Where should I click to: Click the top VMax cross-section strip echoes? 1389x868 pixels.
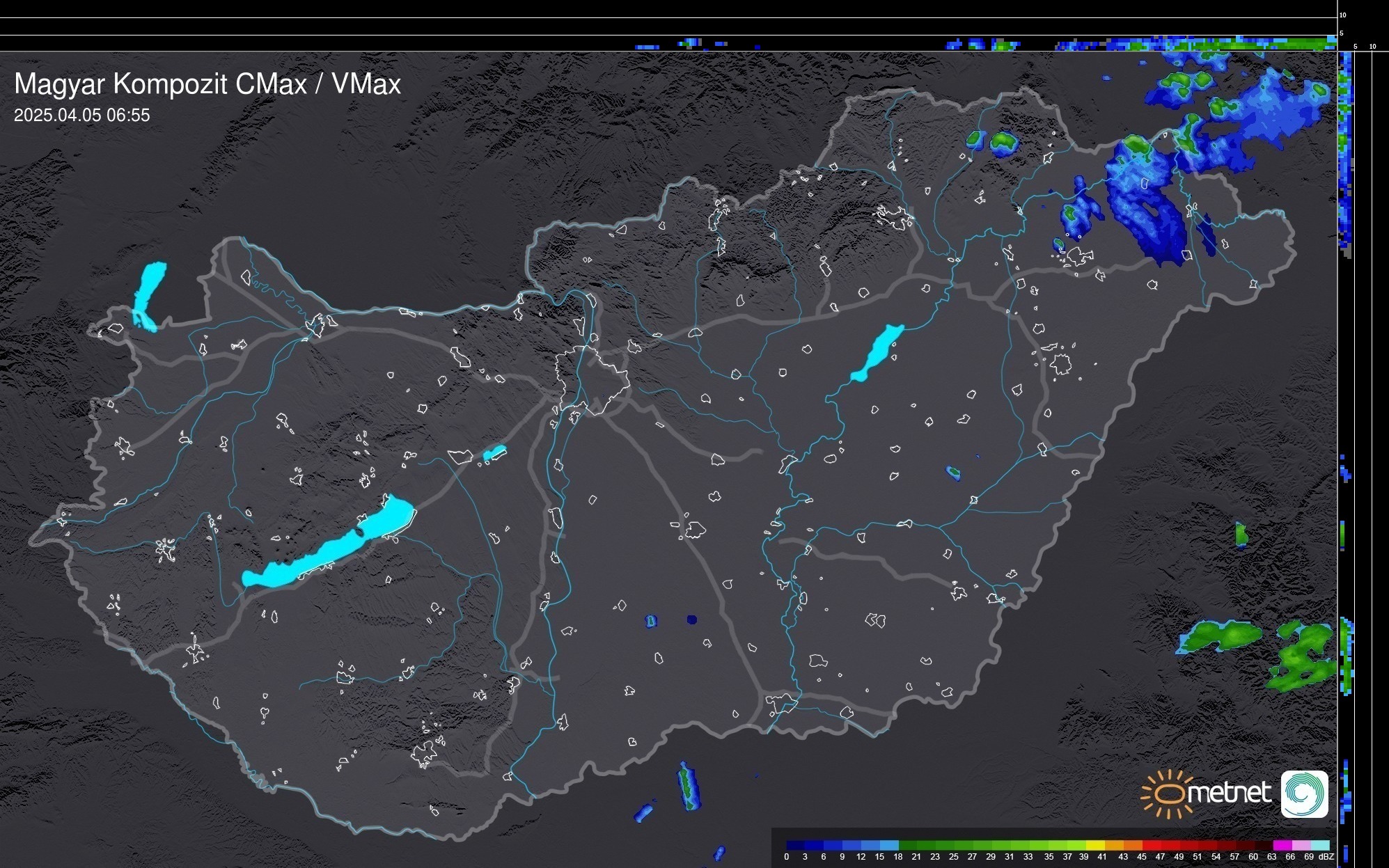[x=1218, y=45]
